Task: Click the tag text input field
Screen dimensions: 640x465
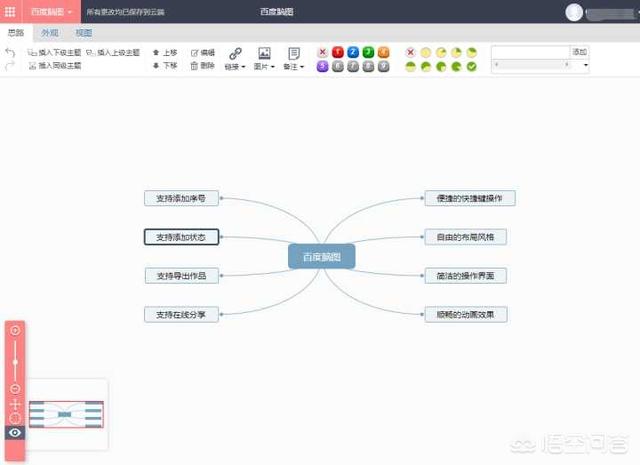Action: [531, 52]
